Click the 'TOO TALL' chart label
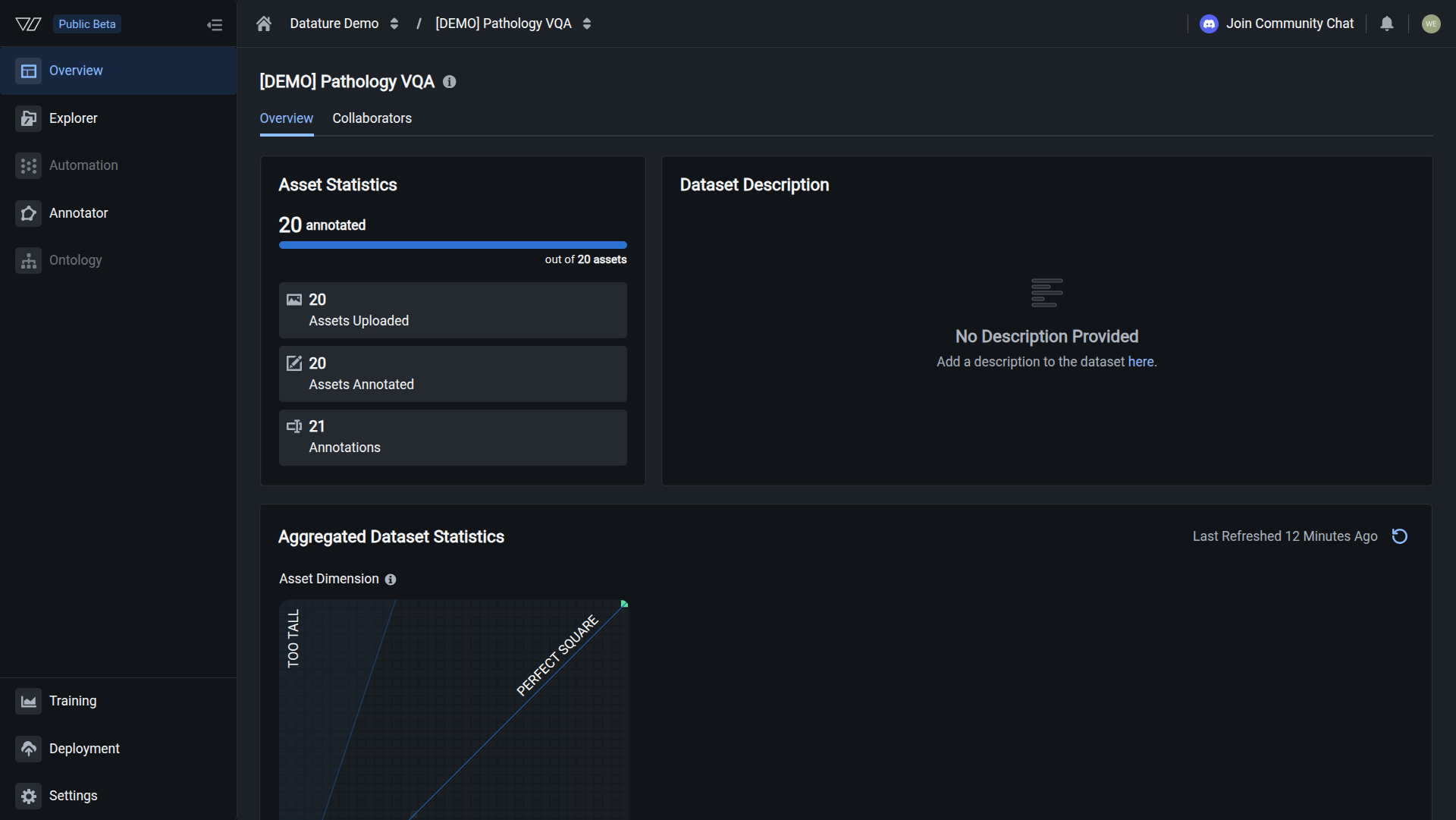This screenshot has width=1456, height=820. [293, 639]
